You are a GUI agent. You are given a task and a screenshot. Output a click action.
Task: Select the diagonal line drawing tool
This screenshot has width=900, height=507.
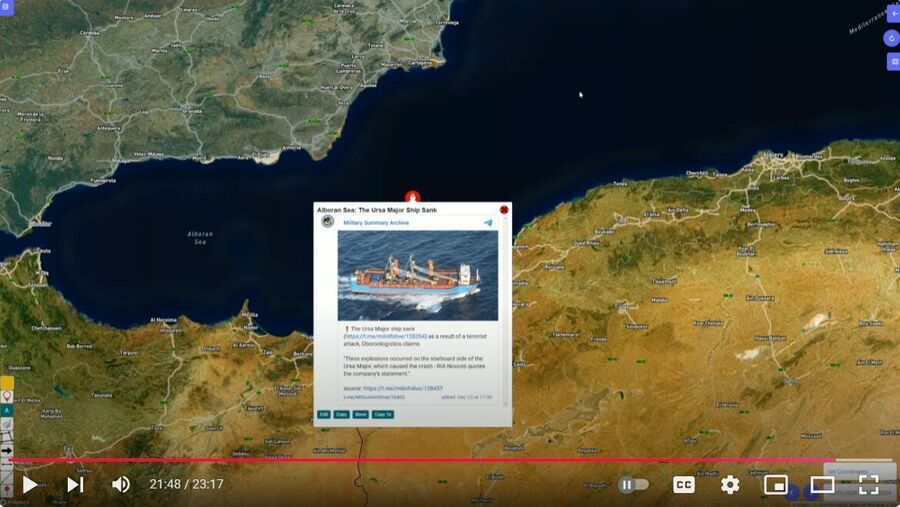tap(7, 477)
